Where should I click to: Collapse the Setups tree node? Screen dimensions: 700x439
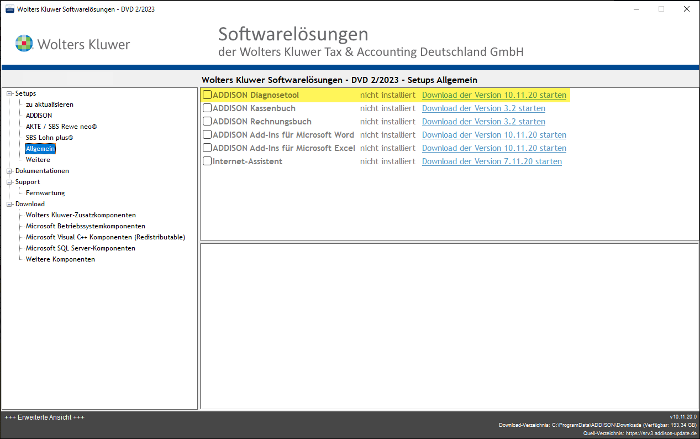pos(9,93)
